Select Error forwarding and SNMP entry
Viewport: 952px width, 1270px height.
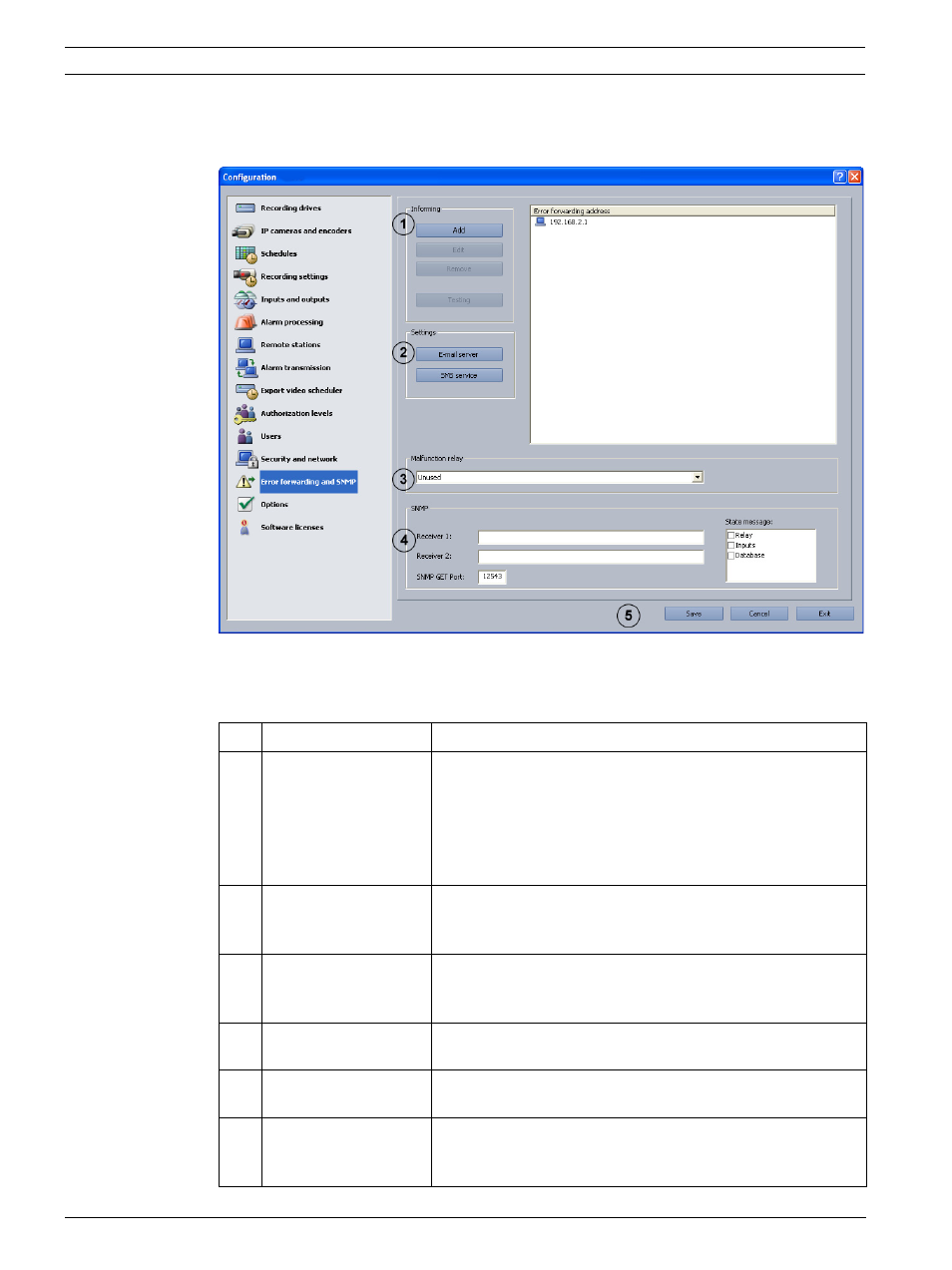pos(308,482)
